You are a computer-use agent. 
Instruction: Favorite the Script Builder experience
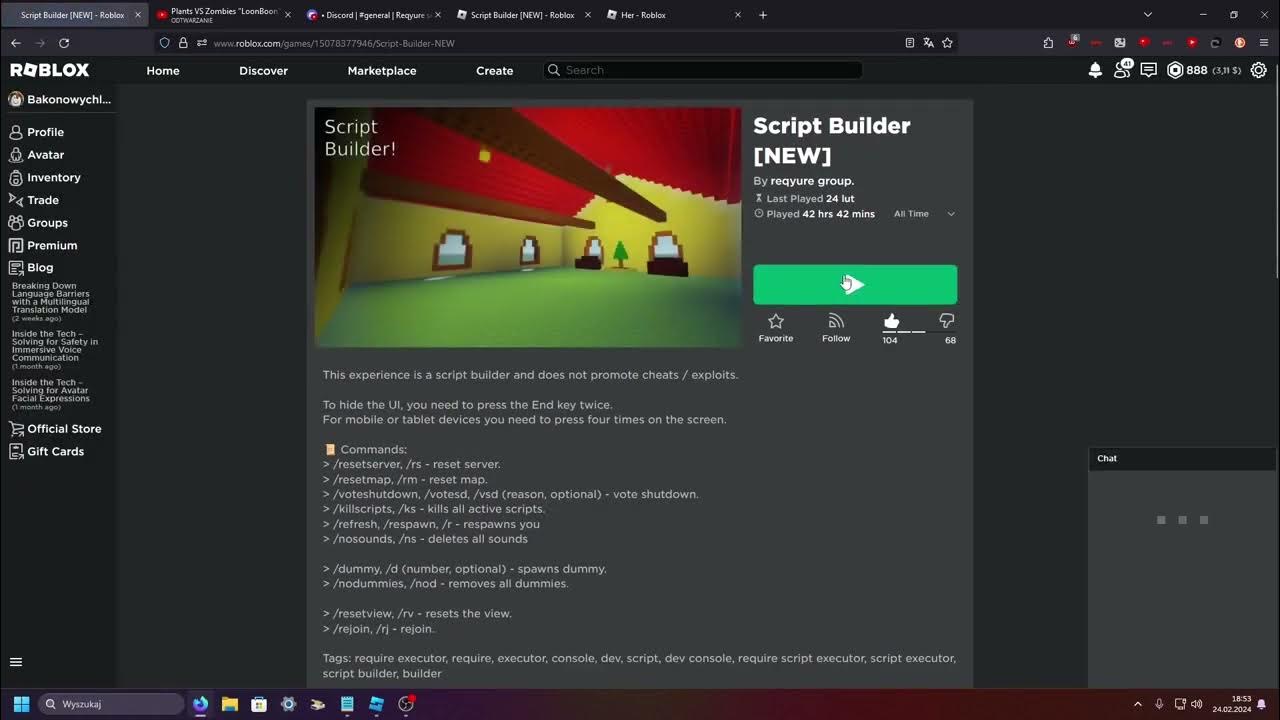coord(776,327)
